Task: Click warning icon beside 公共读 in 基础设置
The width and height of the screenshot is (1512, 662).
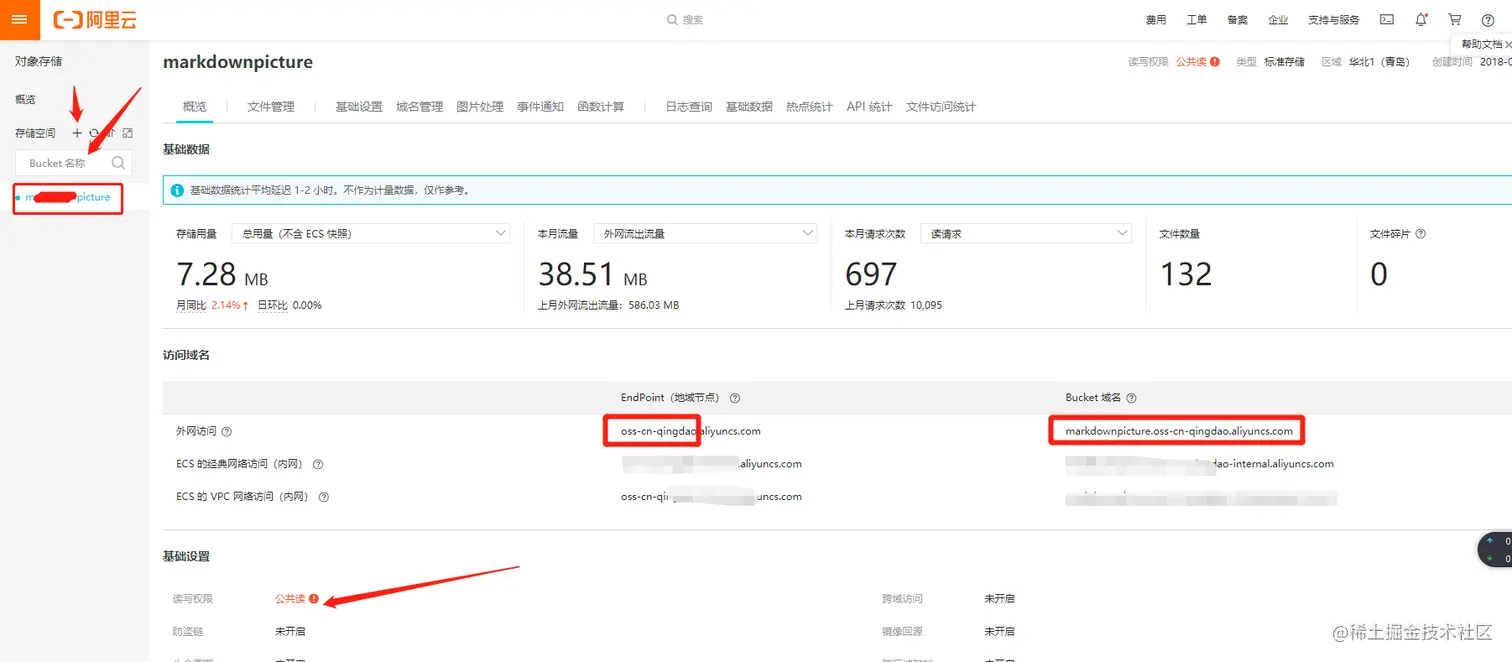Action: [313, 598]
